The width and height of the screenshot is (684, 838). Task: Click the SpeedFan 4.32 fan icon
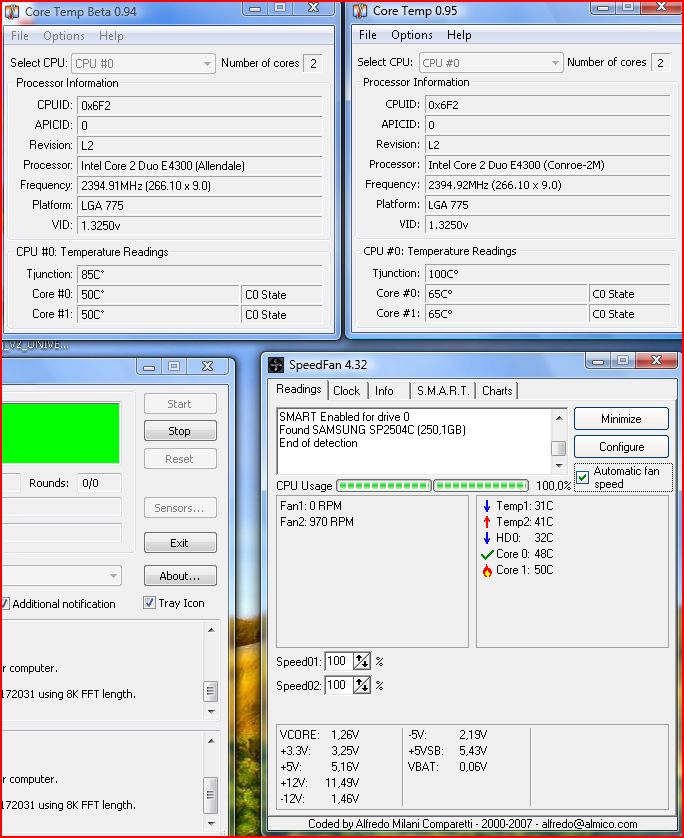[276, 364]
